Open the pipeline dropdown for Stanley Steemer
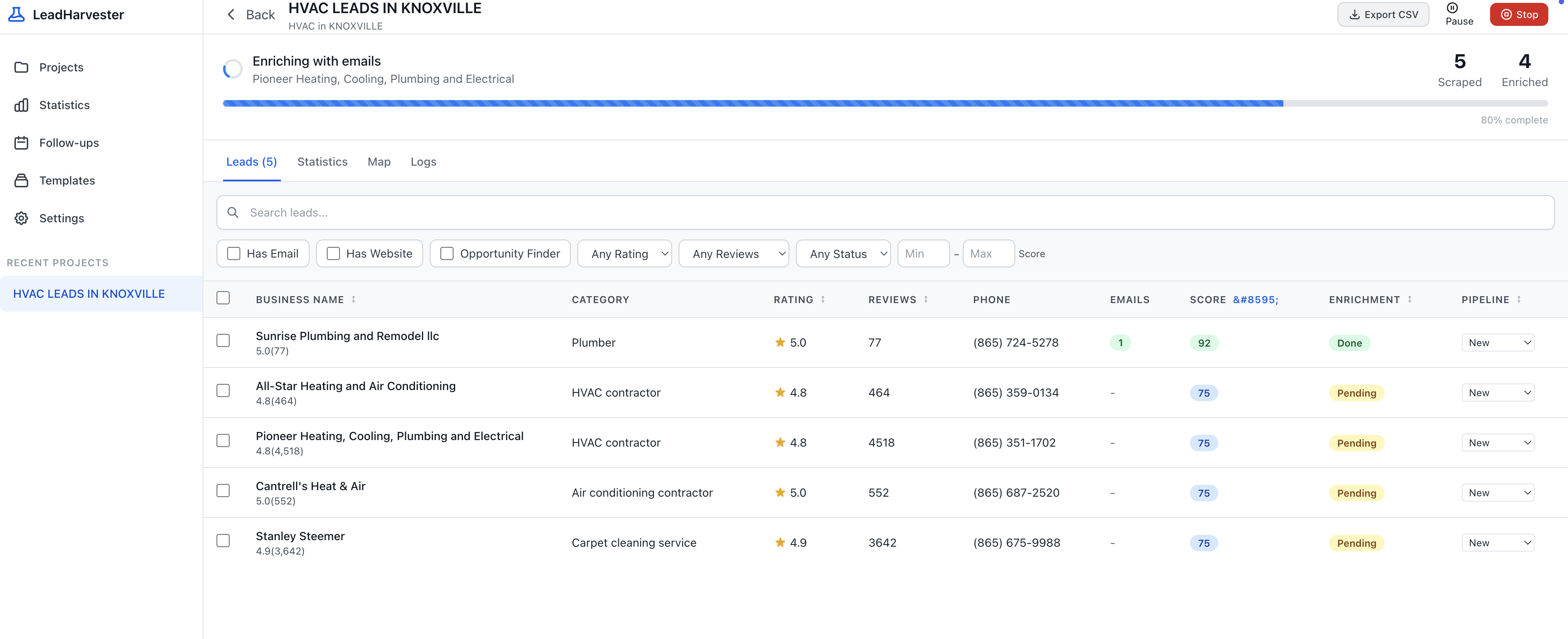The width and height of the screenshot is (1568, 639). 1497,542
